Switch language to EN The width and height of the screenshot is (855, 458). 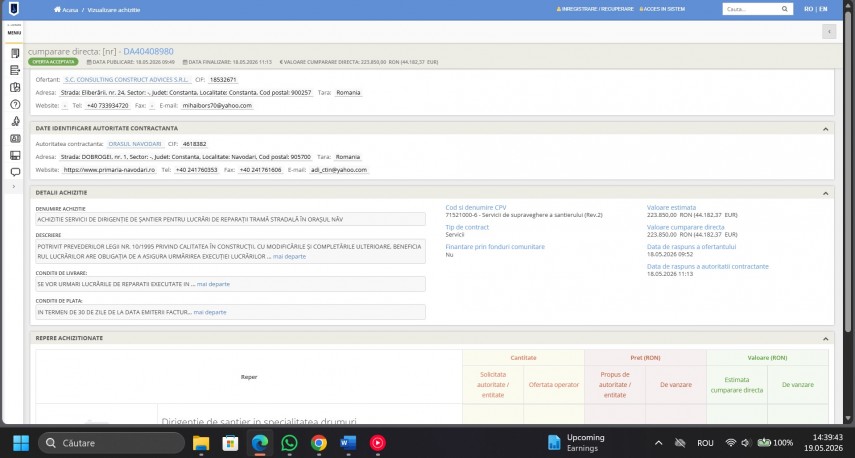(823, 9)
